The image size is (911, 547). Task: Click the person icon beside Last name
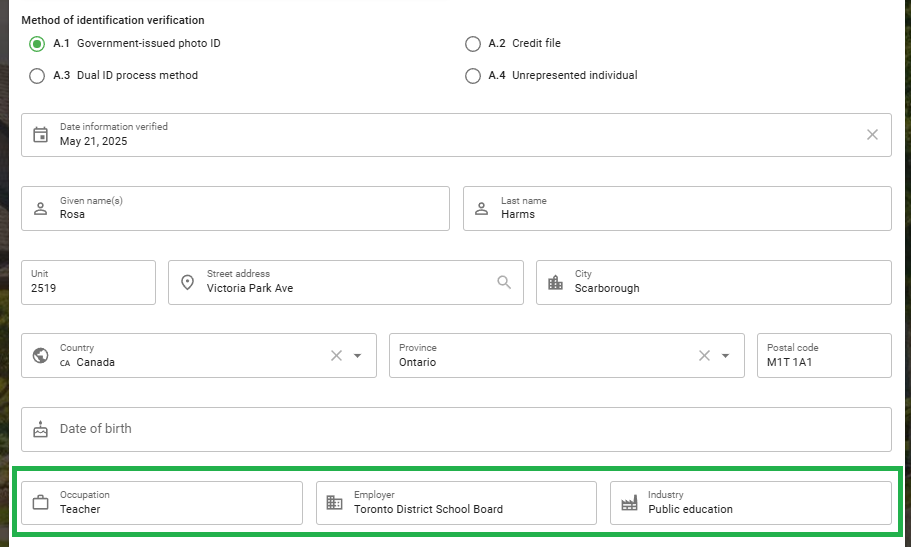click(x=482, y=209)
